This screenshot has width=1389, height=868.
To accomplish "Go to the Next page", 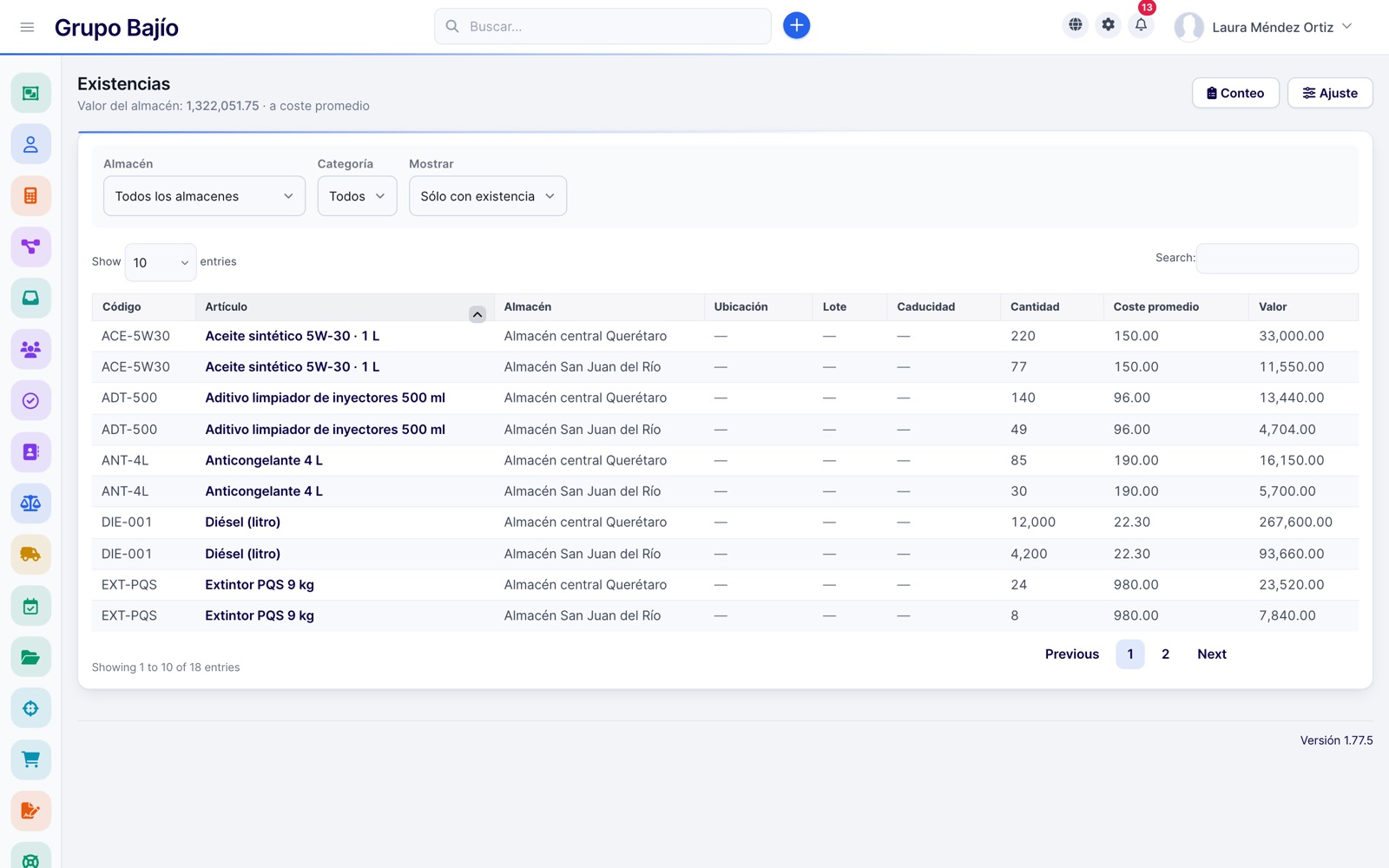I will click(x=1212, y=654).
